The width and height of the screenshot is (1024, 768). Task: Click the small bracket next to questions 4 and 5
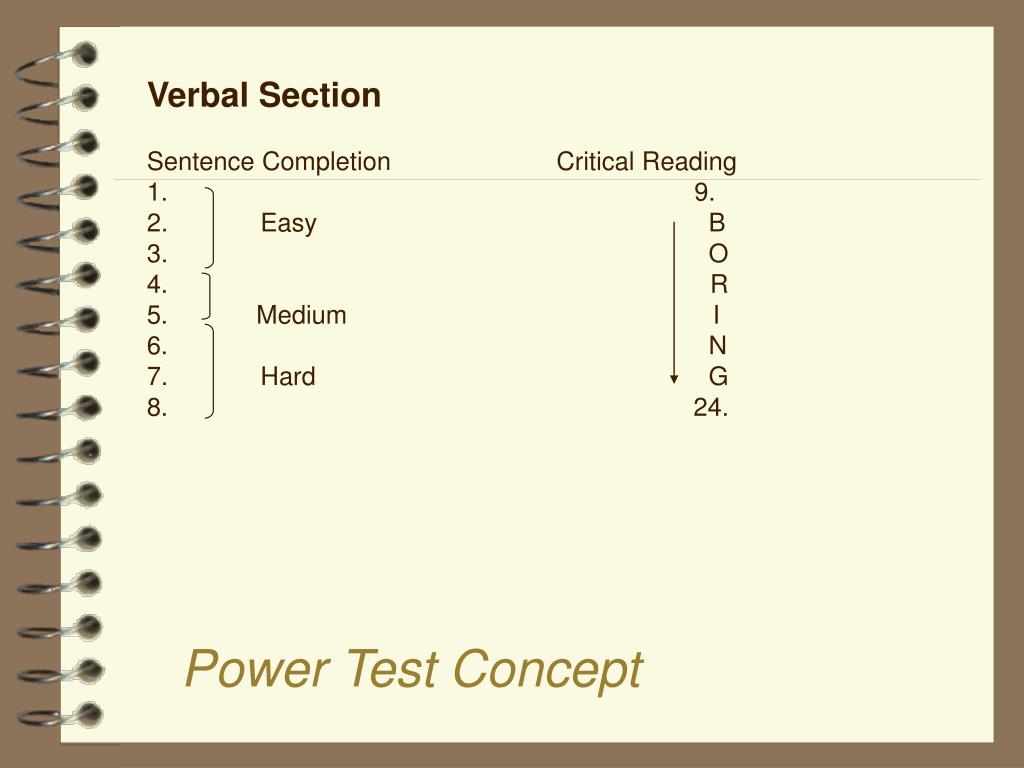pos(206,296)
